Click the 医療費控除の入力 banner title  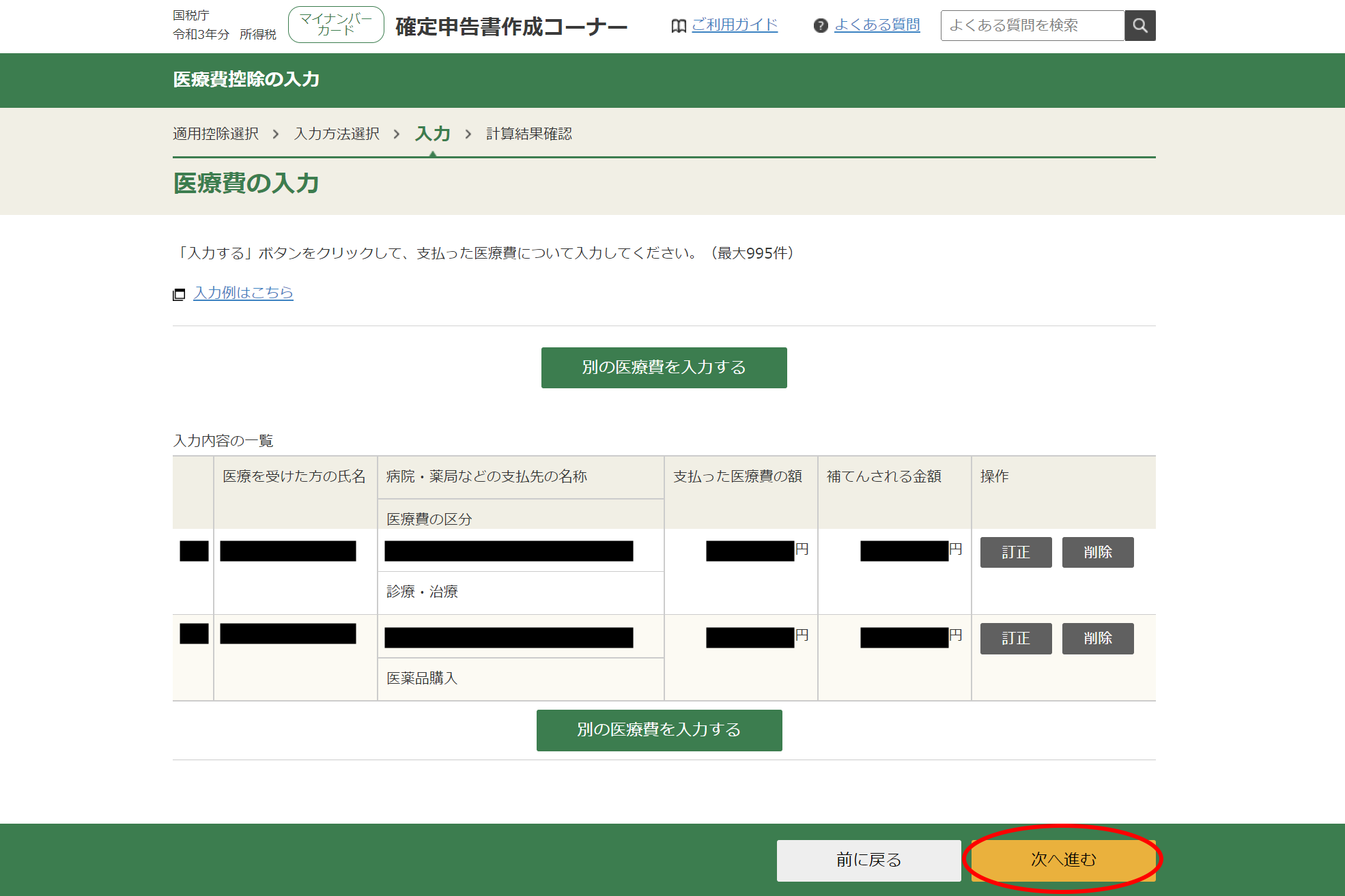coord(246,80)
